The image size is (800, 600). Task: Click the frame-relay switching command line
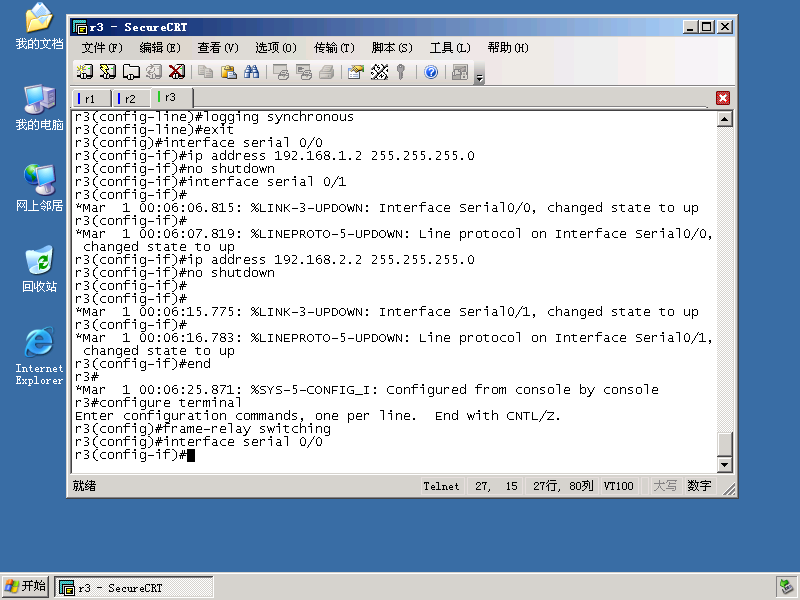(x=203, y=429)
